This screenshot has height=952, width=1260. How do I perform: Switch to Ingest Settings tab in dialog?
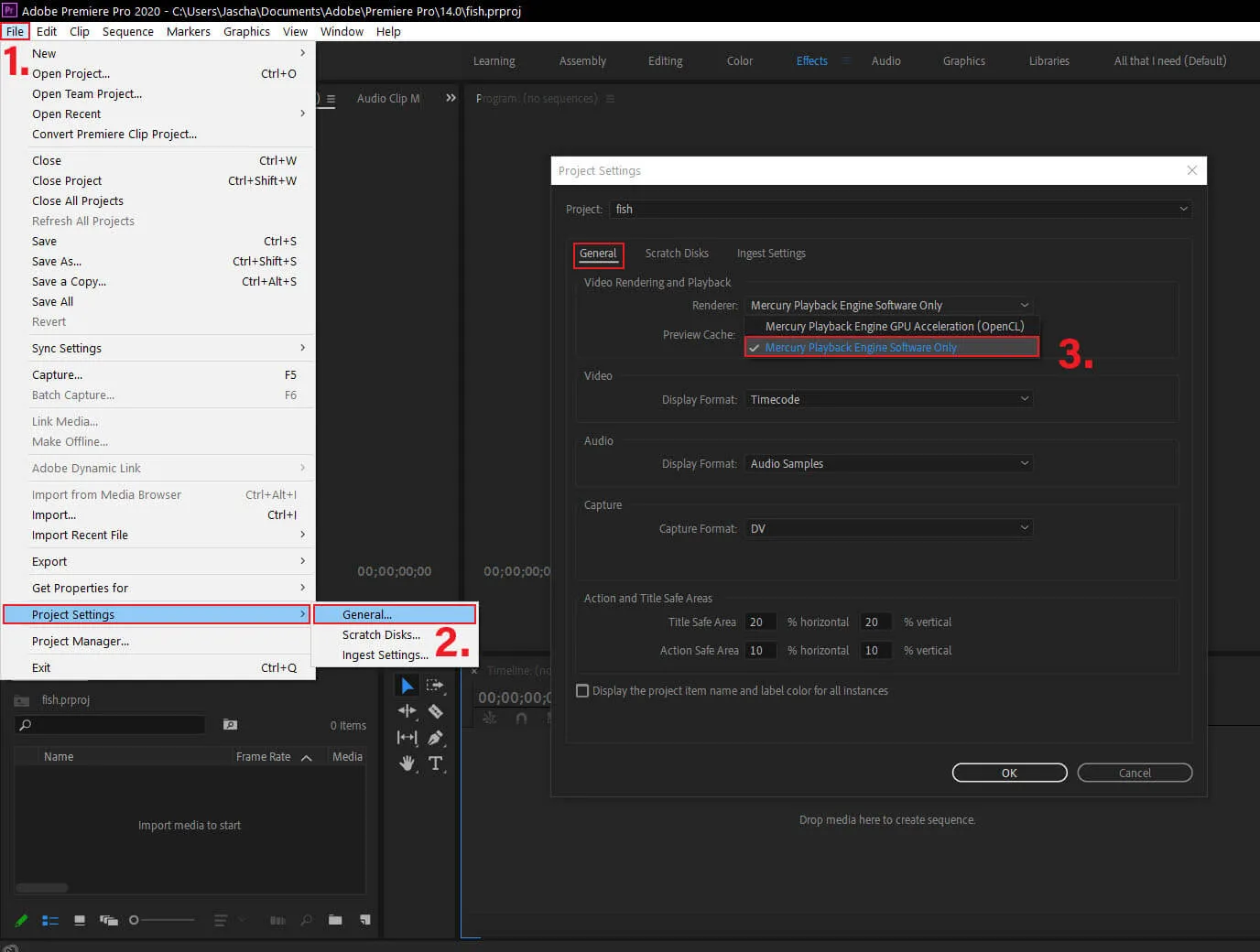(771, 254)
